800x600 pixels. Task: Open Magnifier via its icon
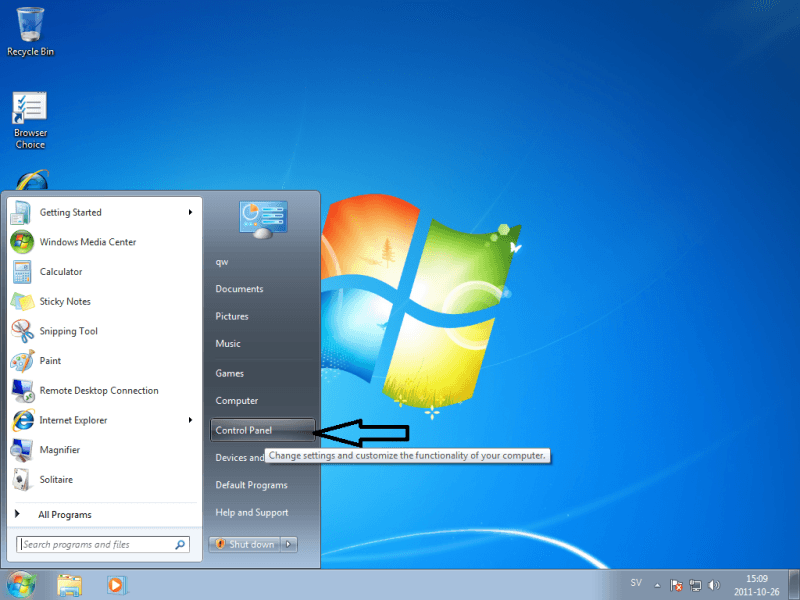21,450
